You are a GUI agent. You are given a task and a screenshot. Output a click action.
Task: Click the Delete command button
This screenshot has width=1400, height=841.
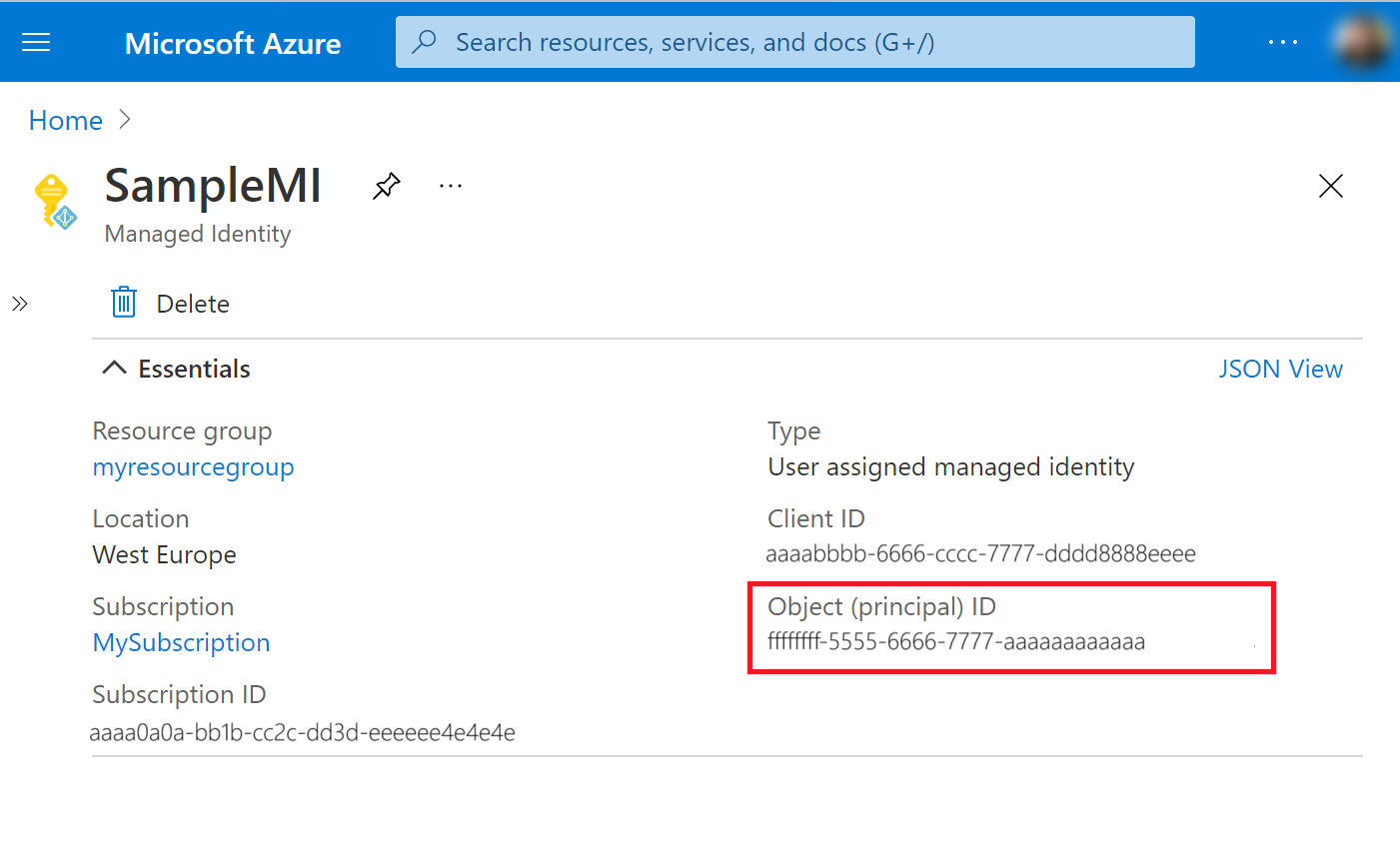(169, 303)
